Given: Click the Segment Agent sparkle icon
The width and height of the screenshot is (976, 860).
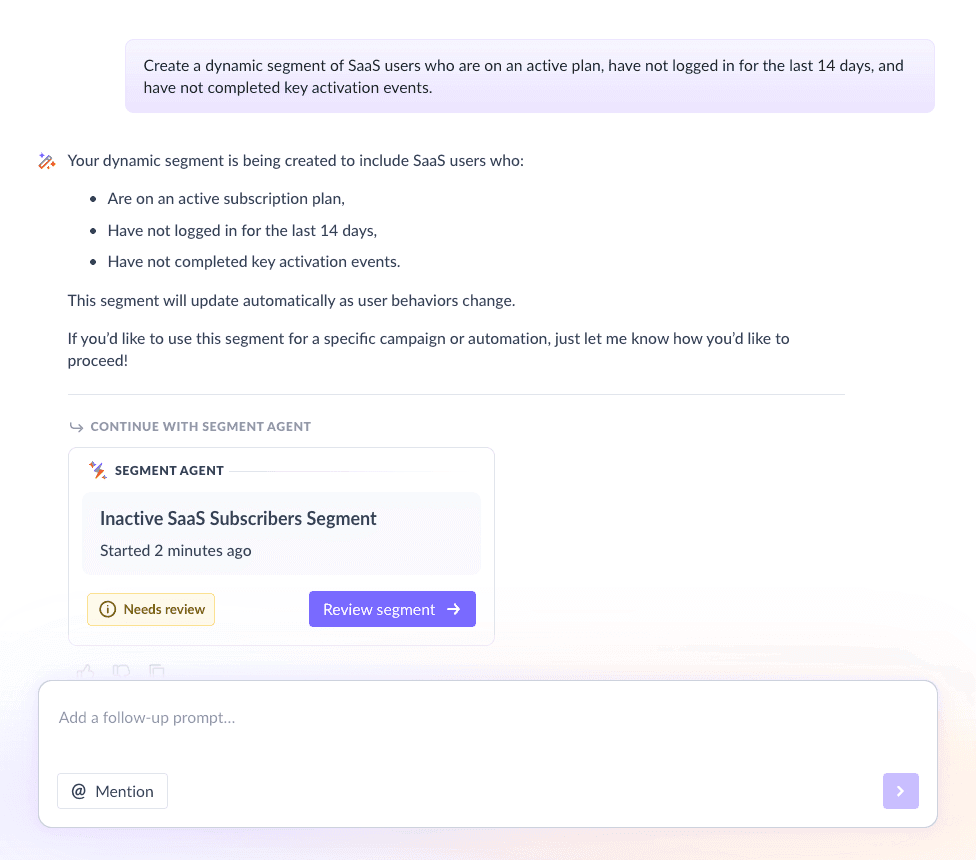Looking at the screenshot, I should [x=97, y=470].
